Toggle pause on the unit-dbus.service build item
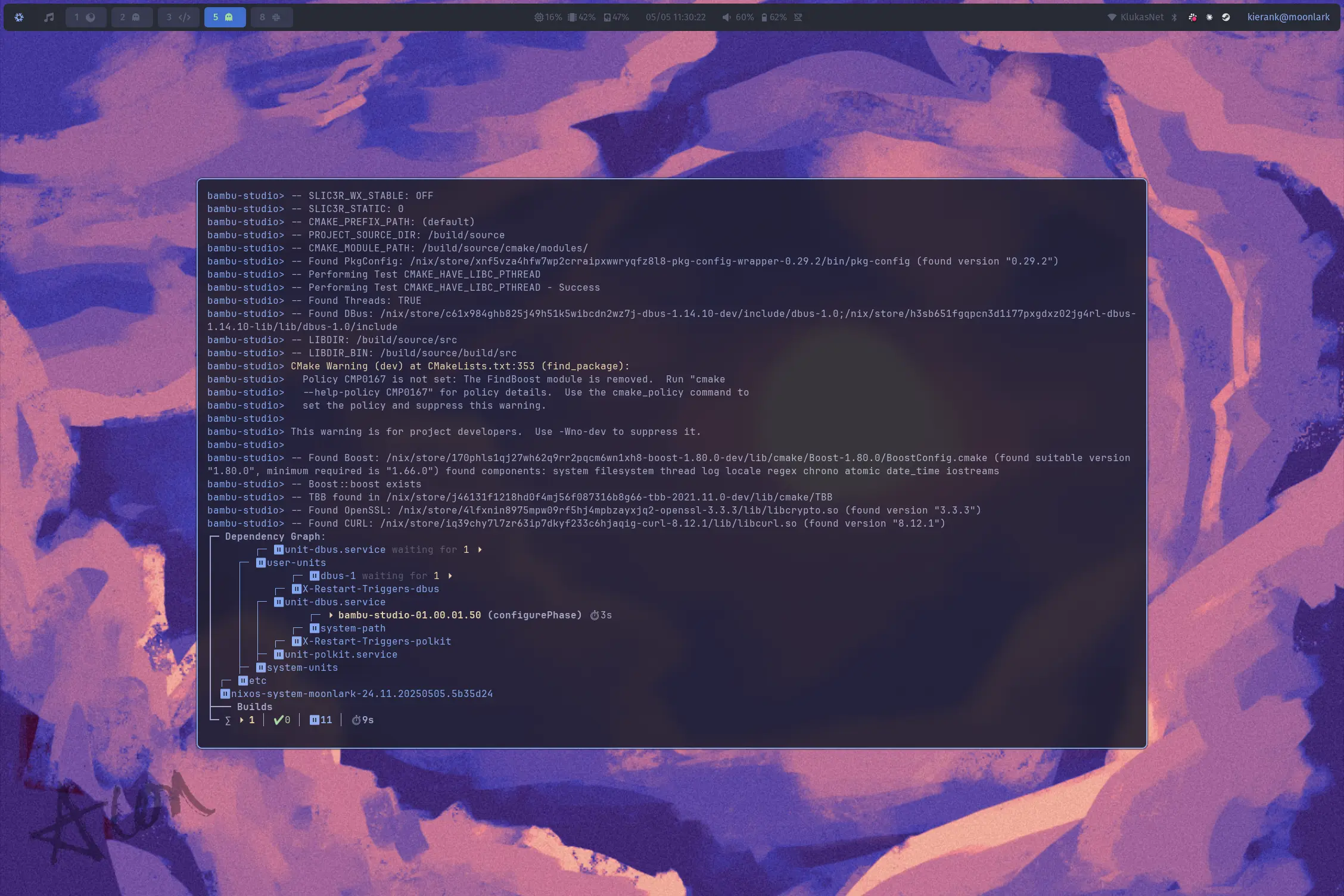The width and height of the screenshot is (1344, 896). tap(278, 602)
